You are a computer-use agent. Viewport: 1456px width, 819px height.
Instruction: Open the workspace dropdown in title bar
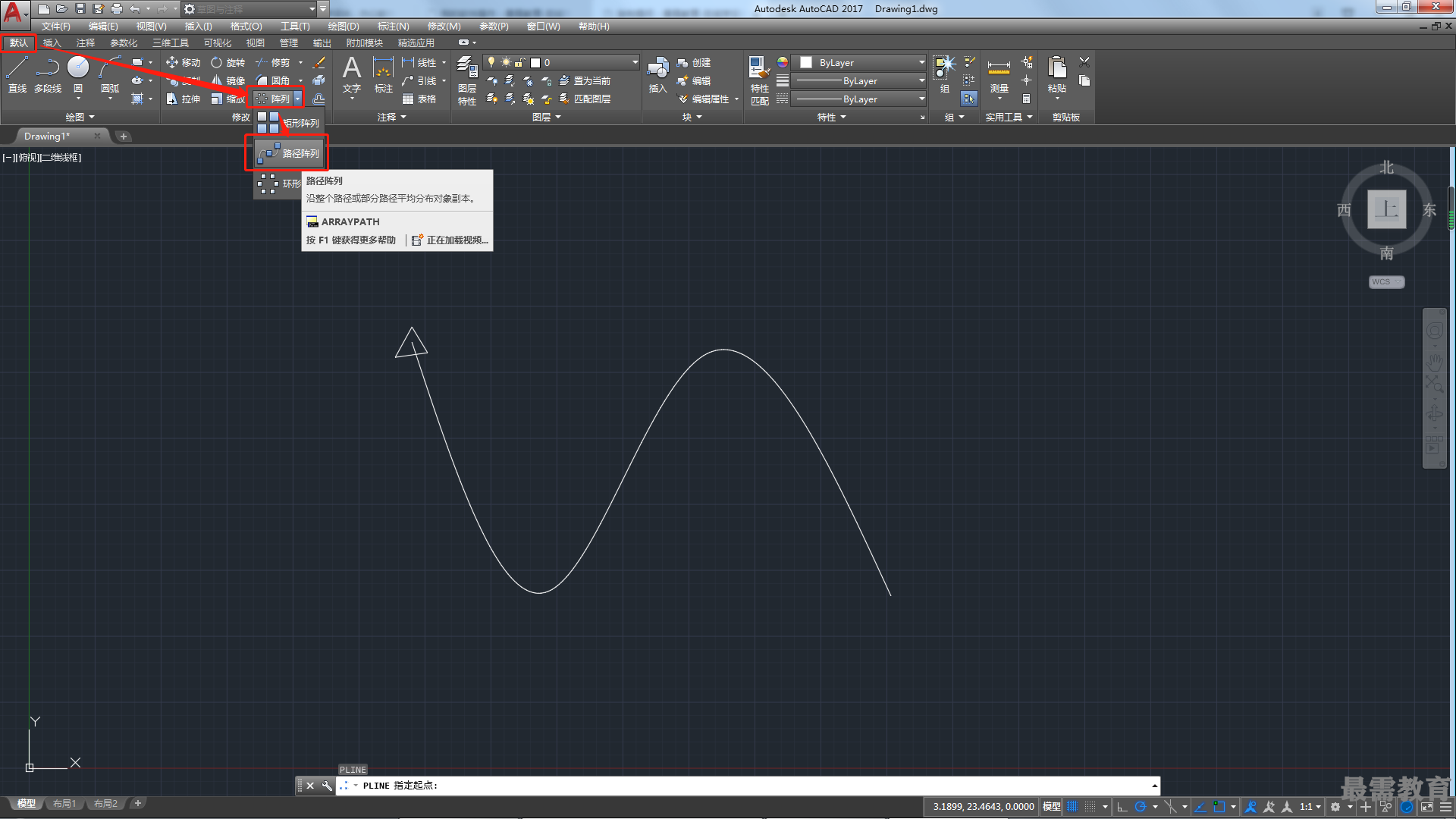pyautogui.click(x=250, y=9)
